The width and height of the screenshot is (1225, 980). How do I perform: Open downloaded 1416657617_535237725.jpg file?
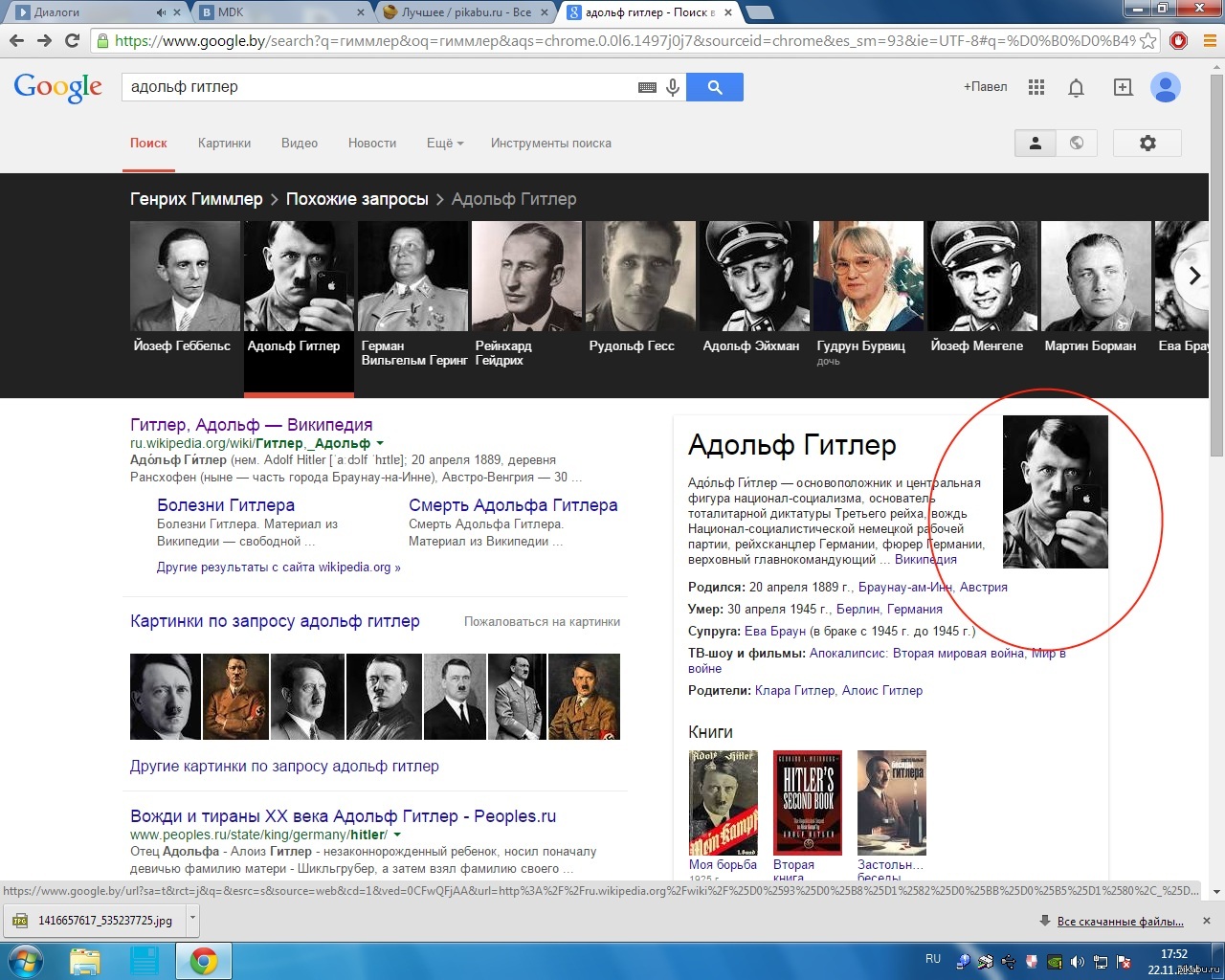click(x=96, y=920)
